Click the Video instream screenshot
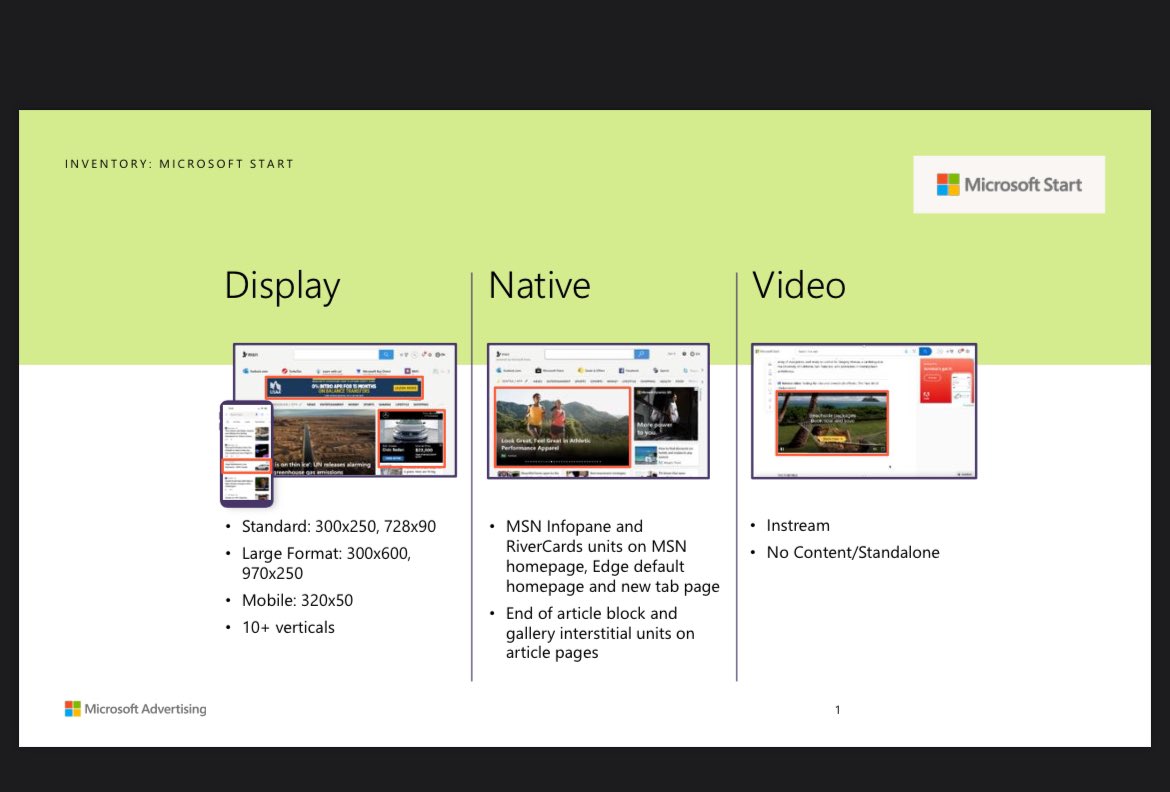 [x=864, y=411]
